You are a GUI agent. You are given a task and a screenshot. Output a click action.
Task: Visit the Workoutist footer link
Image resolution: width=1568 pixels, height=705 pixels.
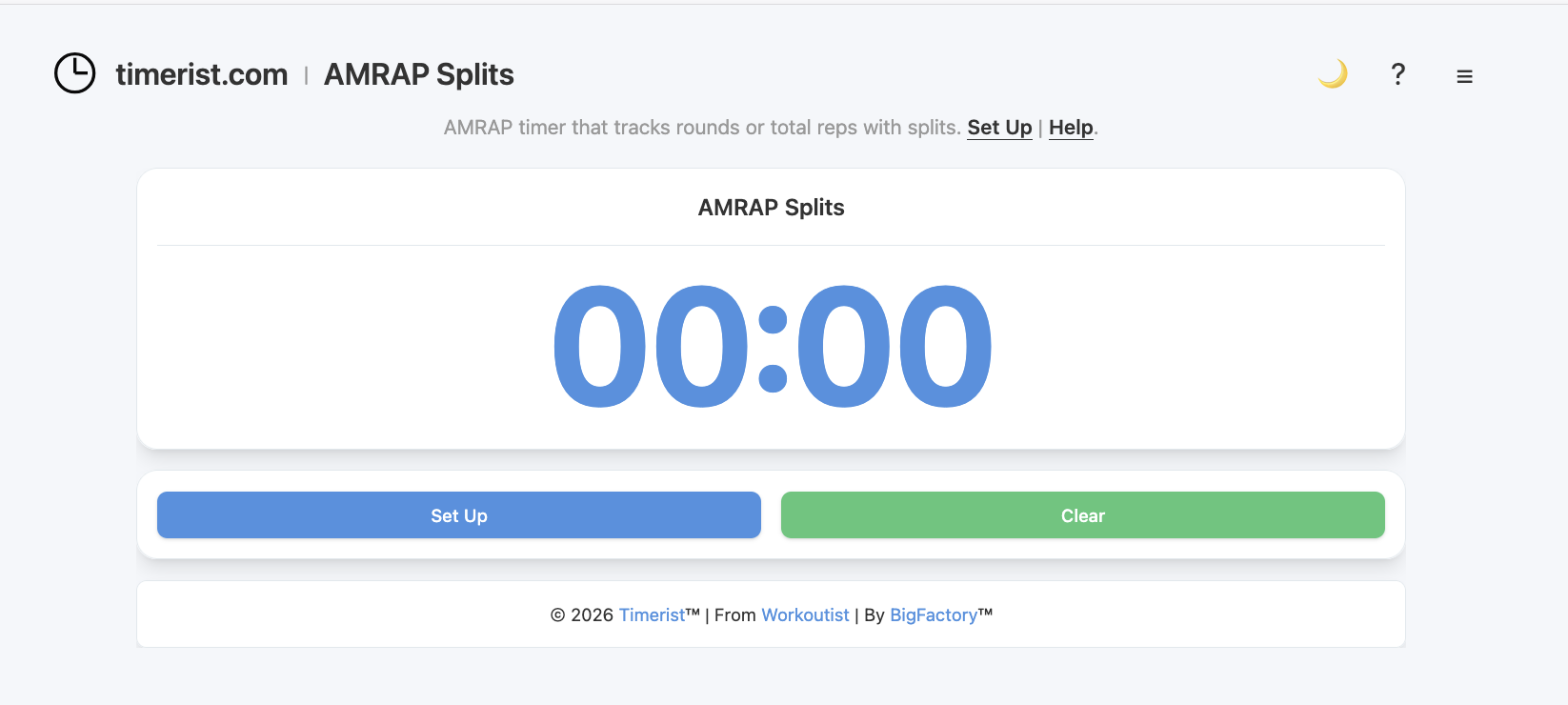click(x=805, y=614)
